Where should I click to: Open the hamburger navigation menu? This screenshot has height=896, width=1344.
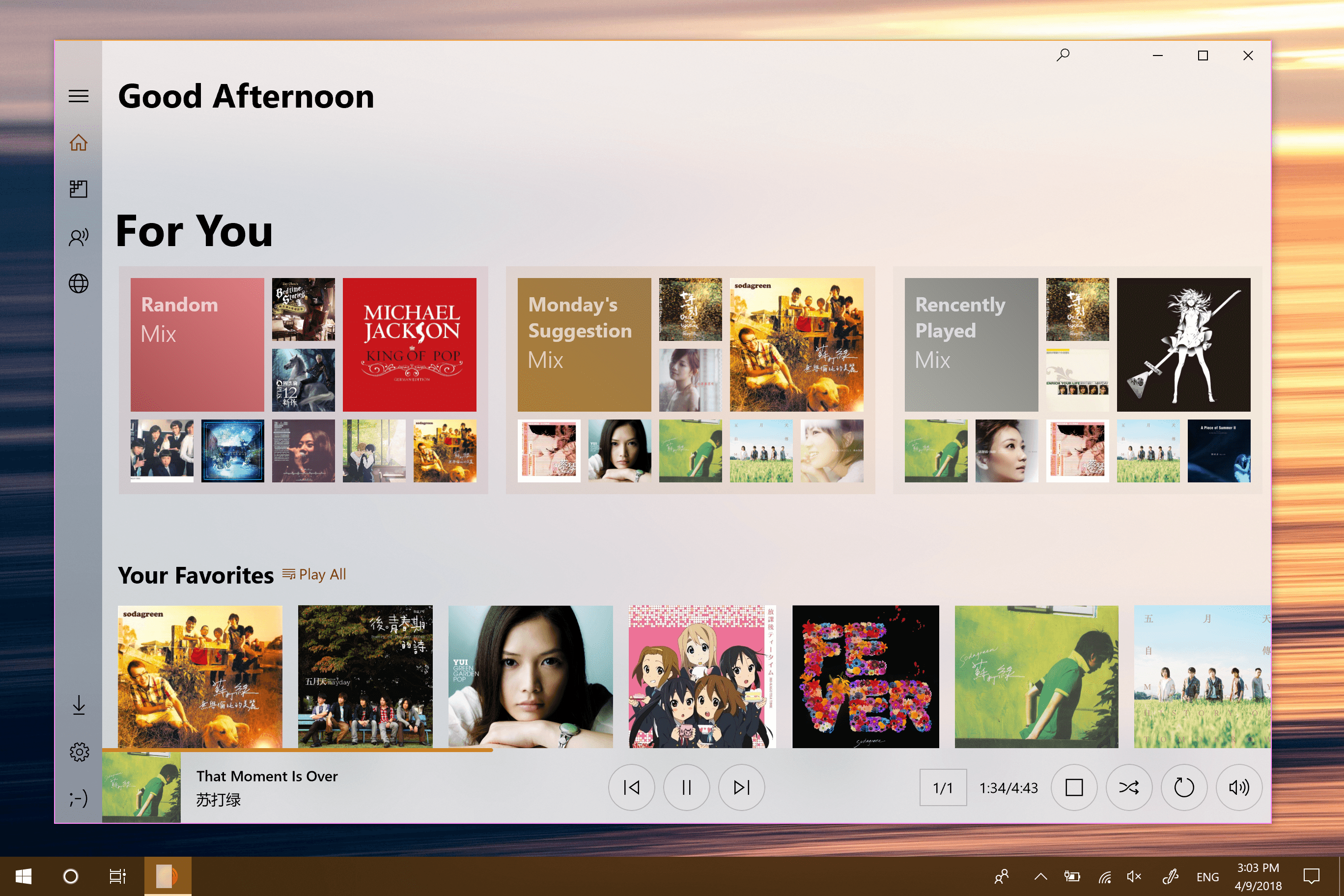tap(78, 96)
